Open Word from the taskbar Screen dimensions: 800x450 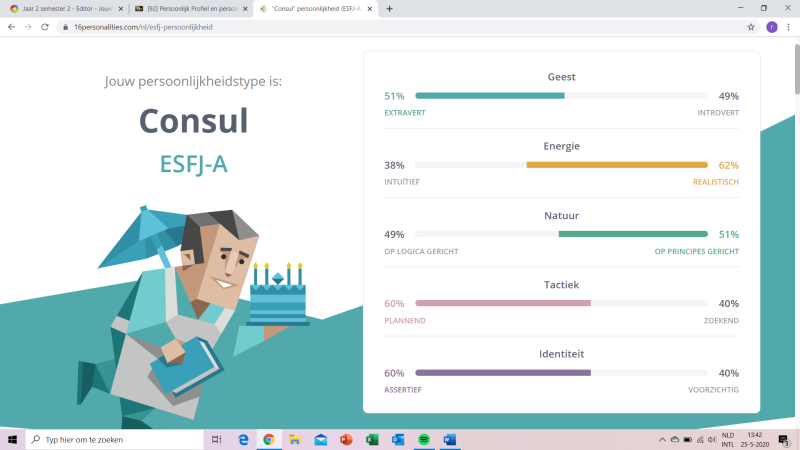point(449,439)
